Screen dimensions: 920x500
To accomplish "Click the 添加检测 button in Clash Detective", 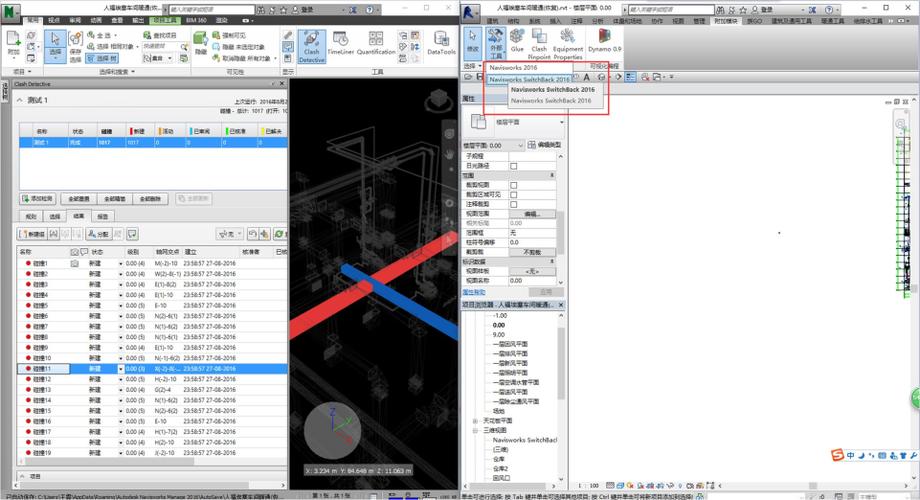I will 37,199.
